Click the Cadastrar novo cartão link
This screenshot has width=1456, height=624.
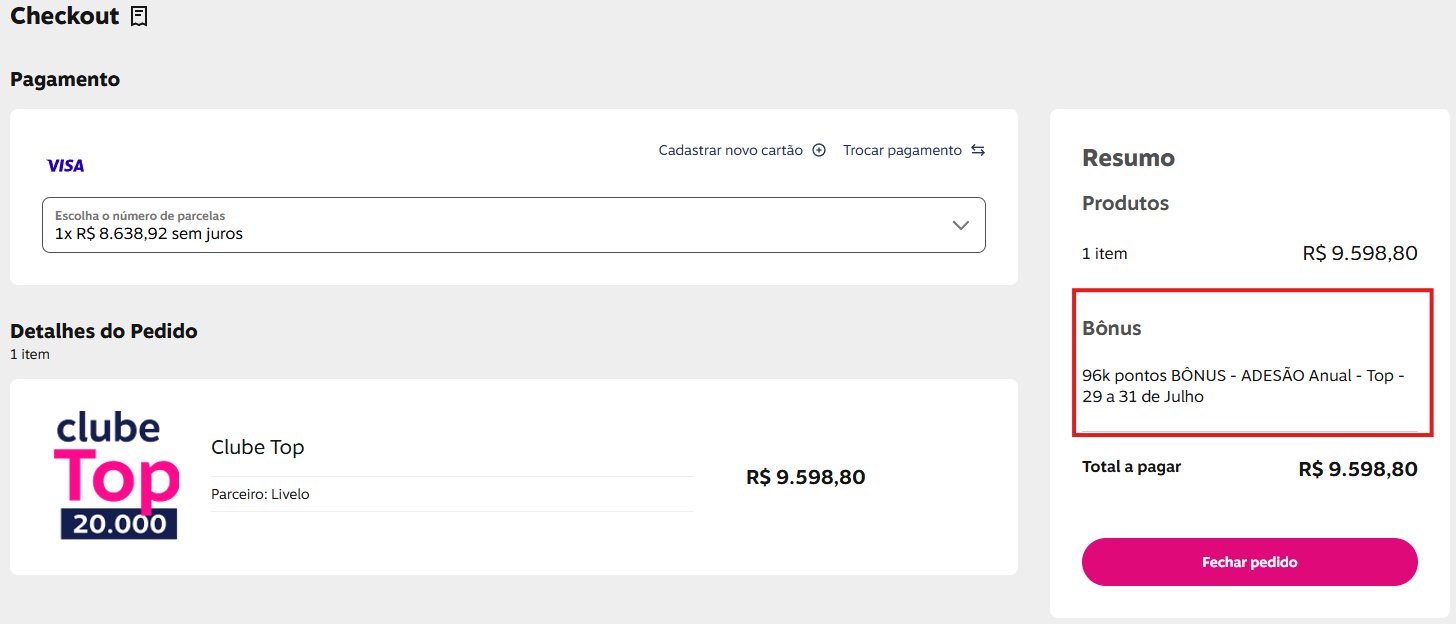(731, 150)
